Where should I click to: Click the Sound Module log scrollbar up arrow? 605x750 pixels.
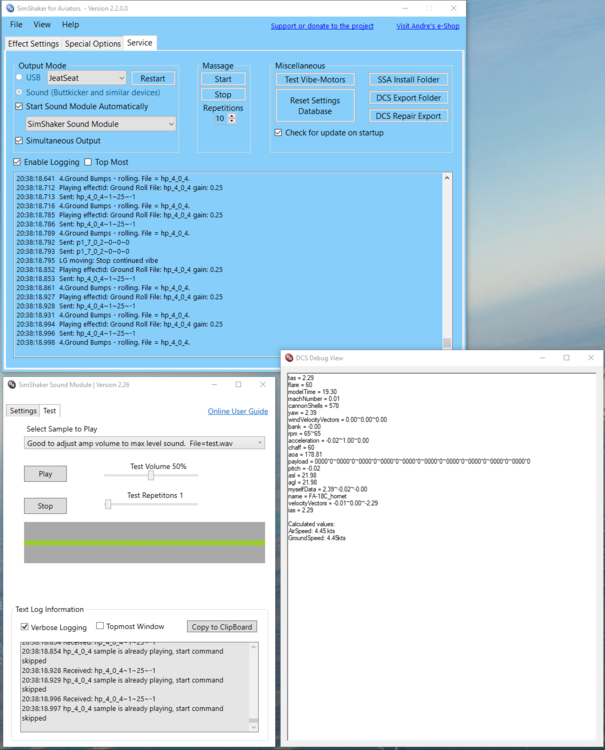[253, 647]
